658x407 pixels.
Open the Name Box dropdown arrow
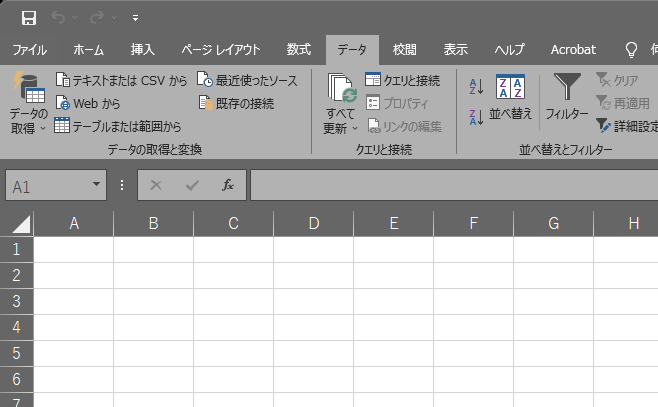coord(96,185)
